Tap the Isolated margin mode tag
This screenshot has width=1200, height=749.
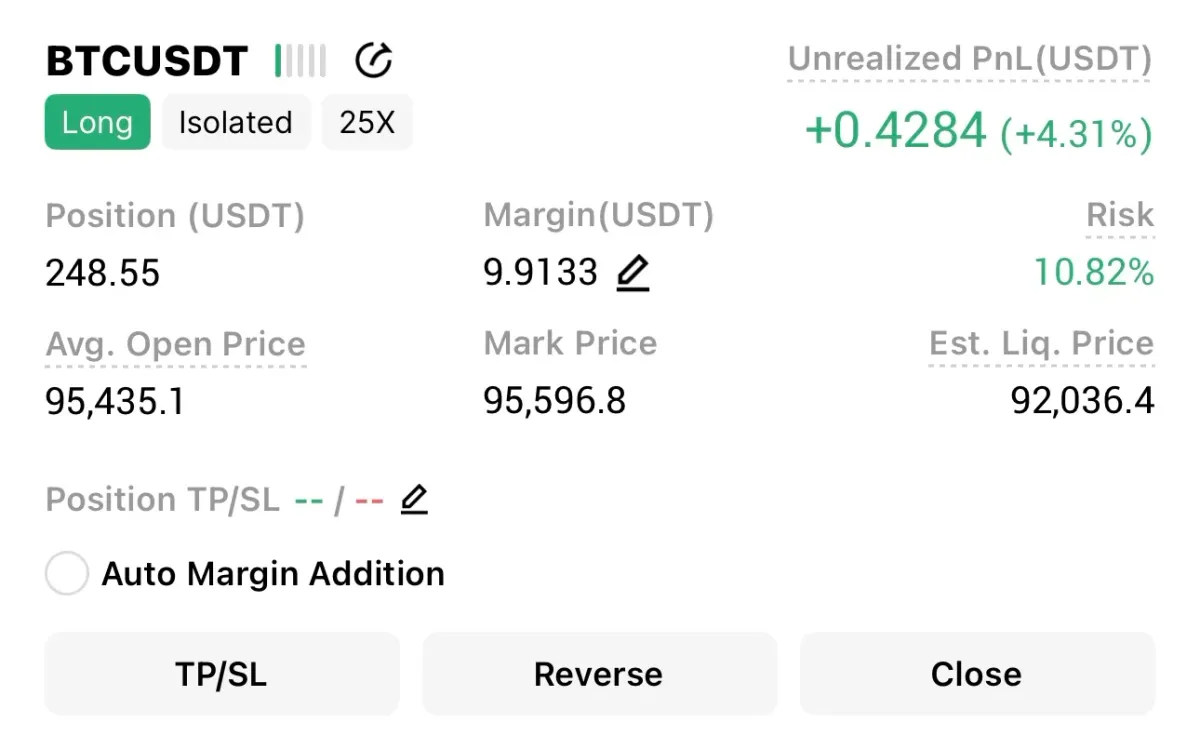click(x=236, y=122)
